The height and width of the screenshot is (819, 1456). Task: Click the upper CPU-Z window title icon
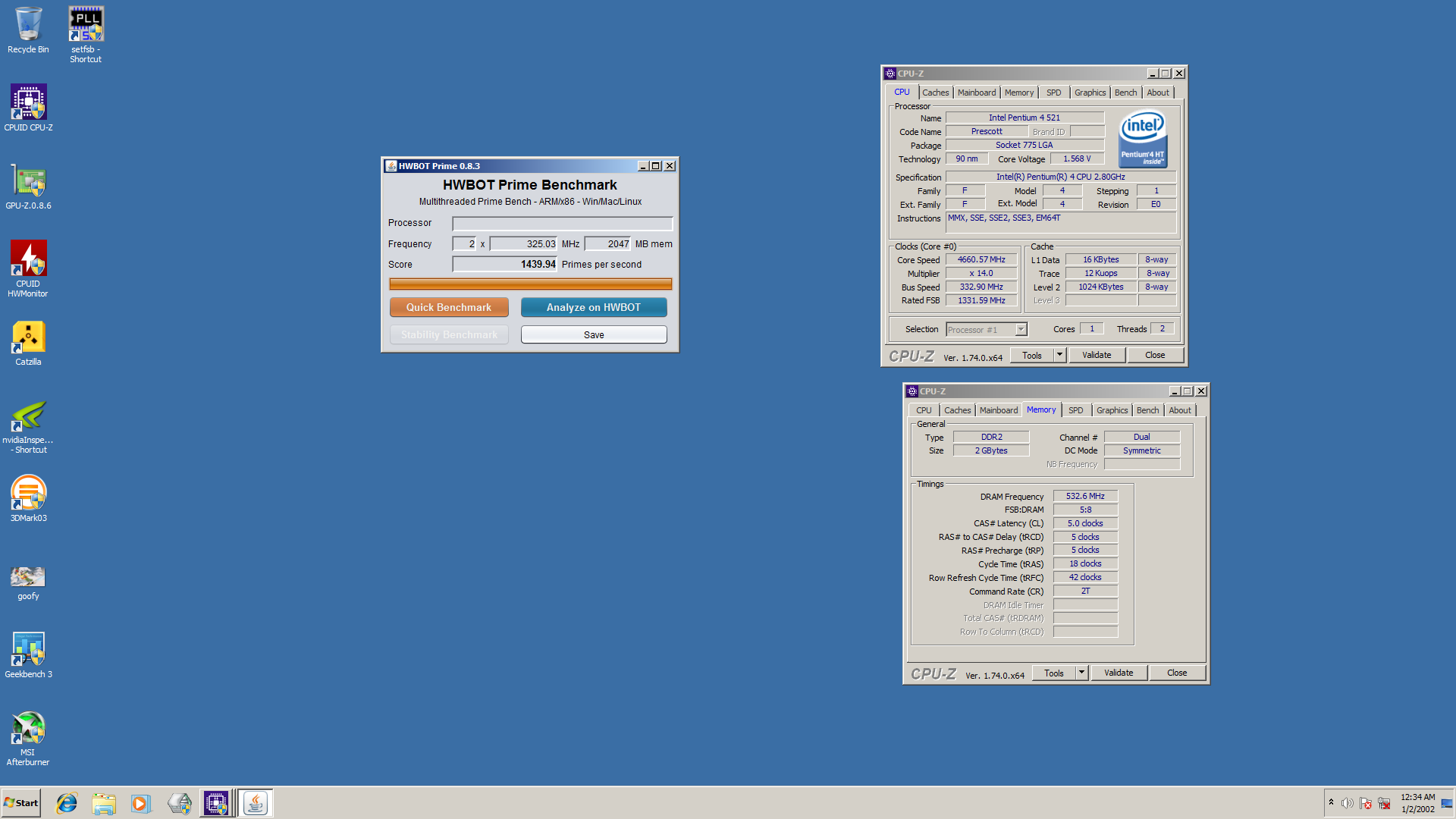click(890, 74)
